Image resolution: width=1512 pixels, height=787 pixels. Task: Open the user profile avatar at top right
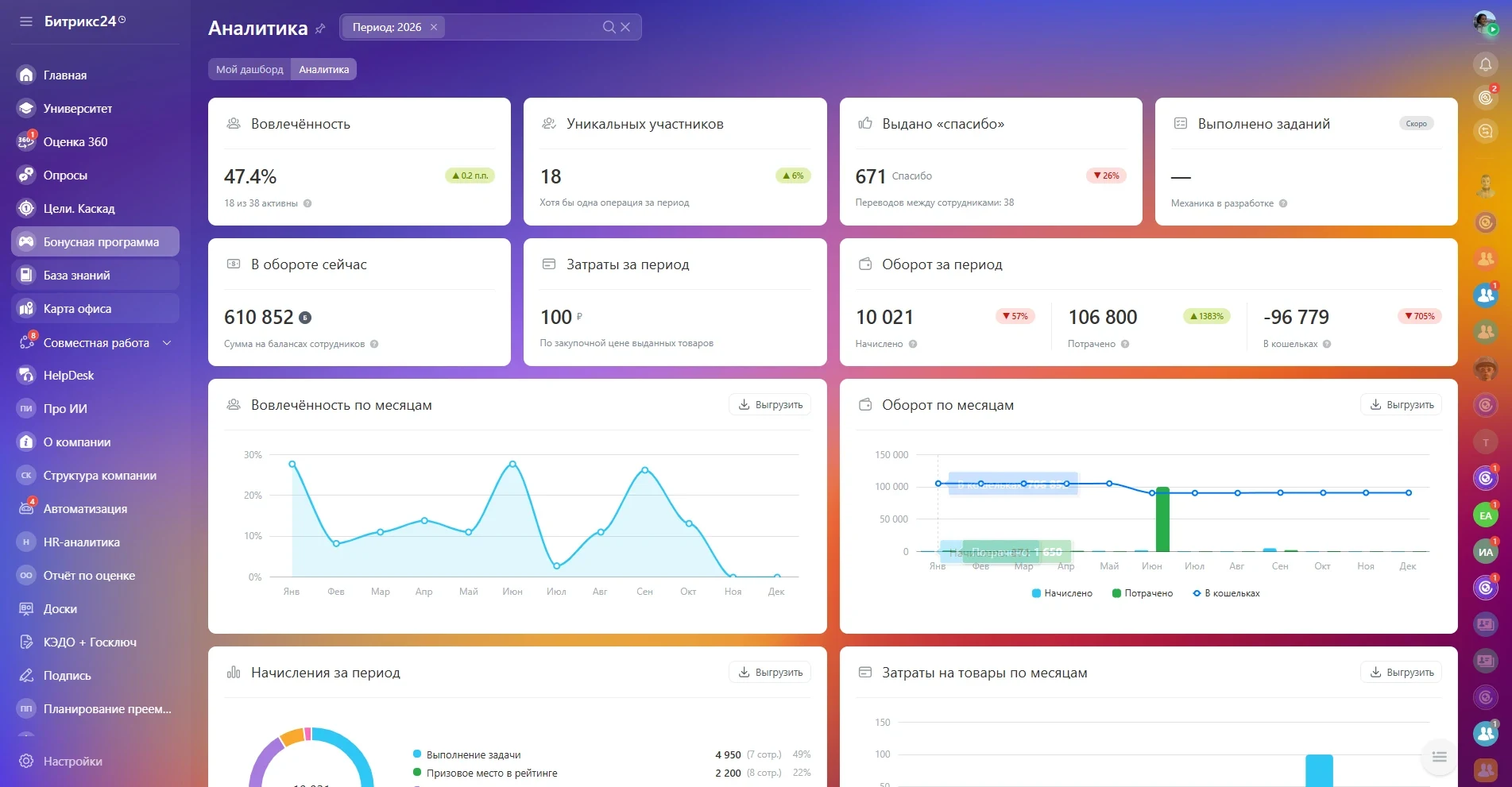[1485, 22]
